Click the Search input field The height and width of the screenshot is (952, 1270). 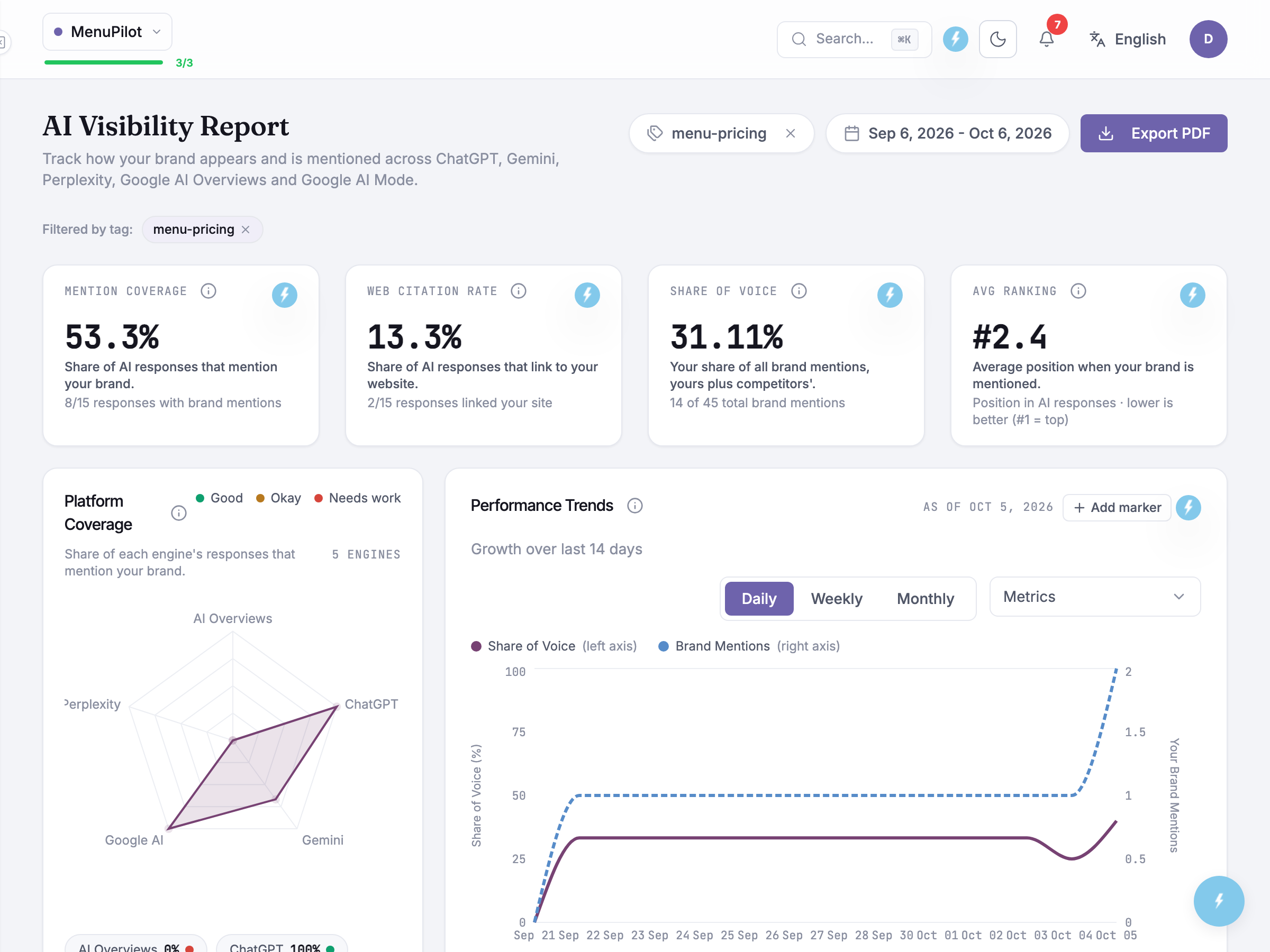tap(854, 39)
